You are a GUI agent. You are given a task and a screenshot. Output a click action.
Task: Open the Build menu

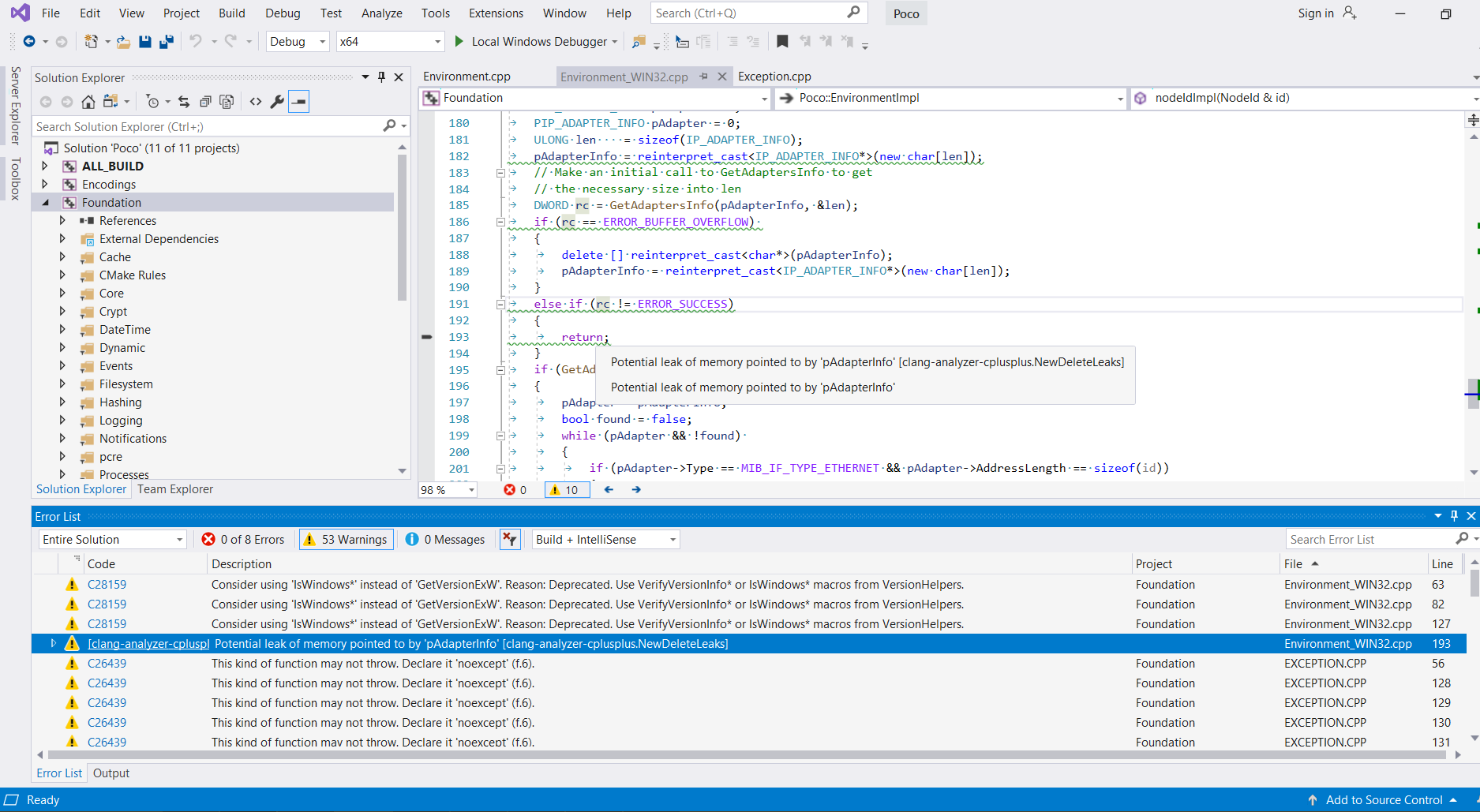pos(232,13)
